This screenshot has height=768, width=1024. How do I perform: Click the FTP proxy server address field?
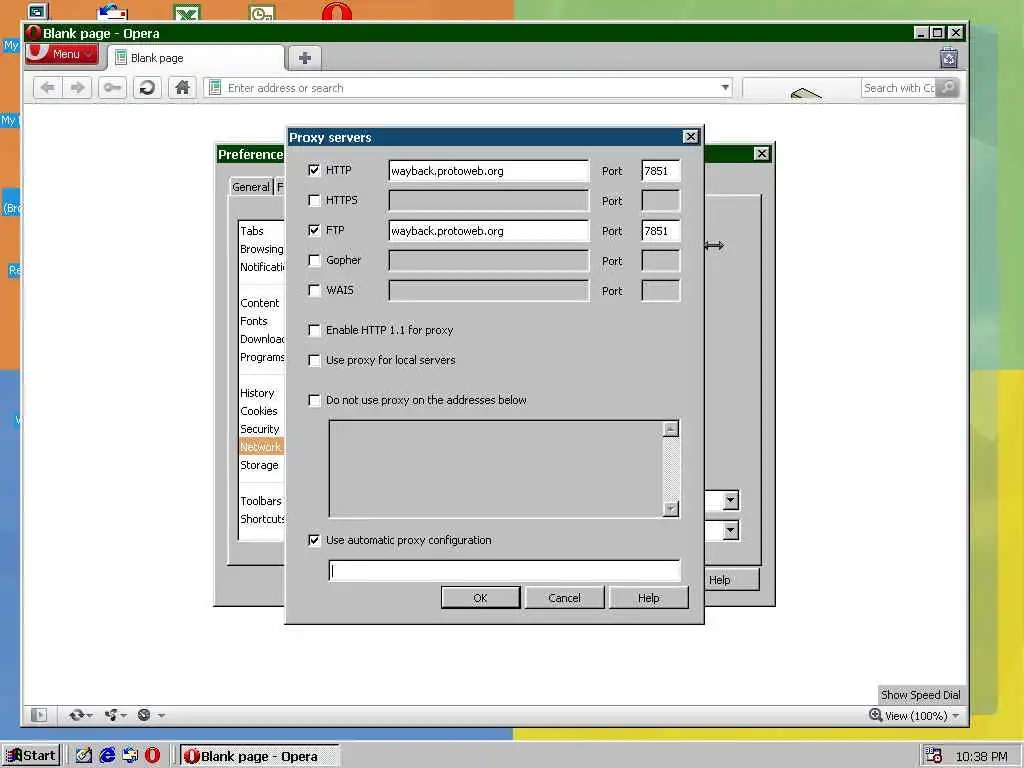pyautogui.click(x=488, y=231)
